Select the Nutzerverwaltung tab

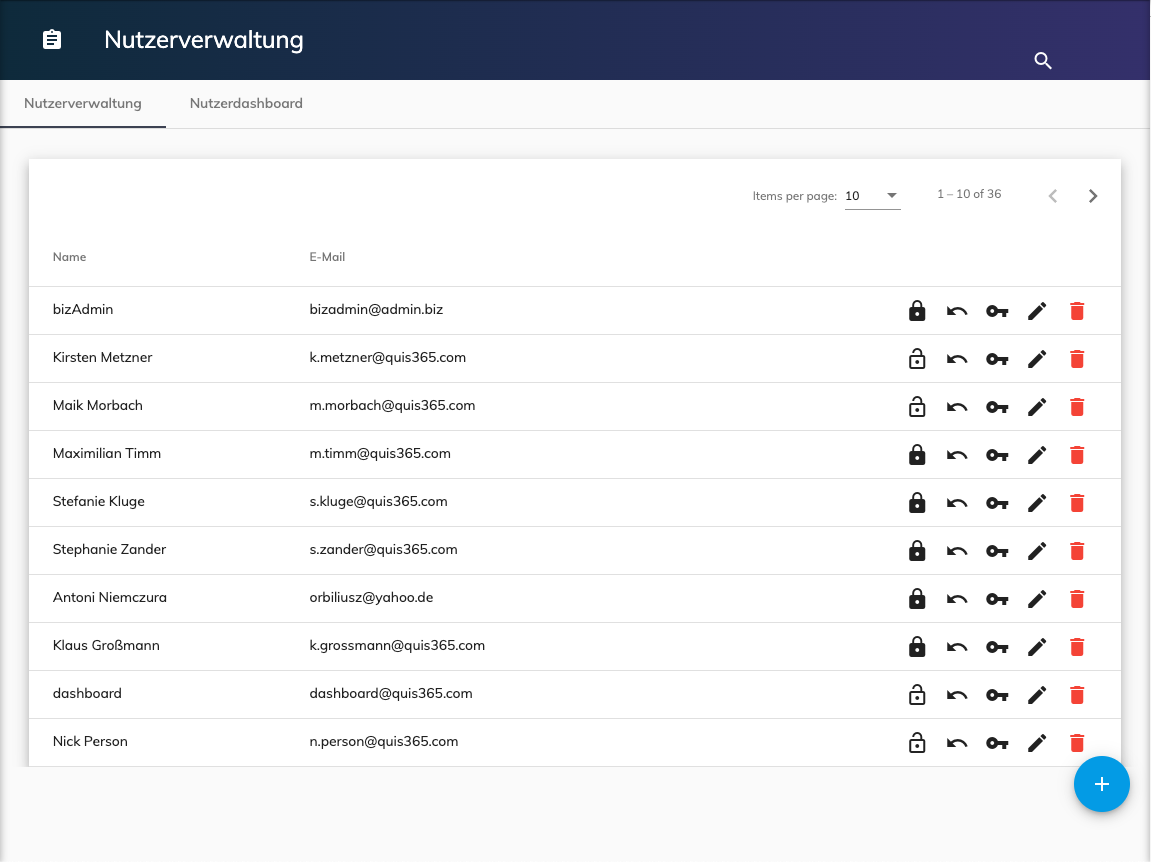click(x=83, y=104)
